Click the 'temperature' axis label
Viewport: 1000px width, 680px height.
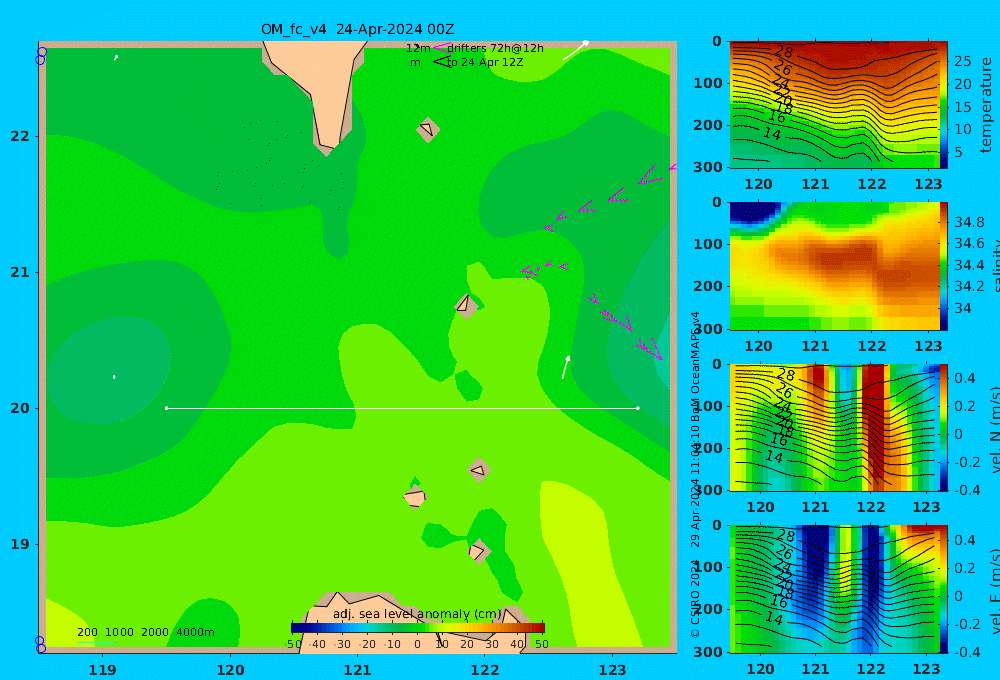[987, 105]
